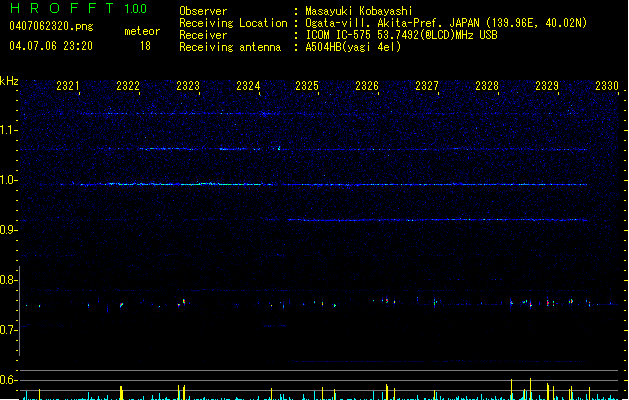Select the 2325 time marker

pos(307,87)
